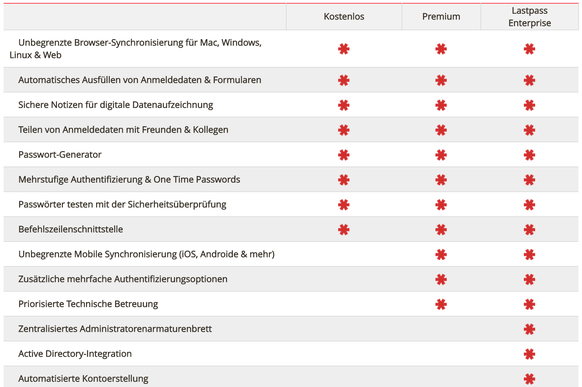This screenshot has height=387, width=582.
Task: Click the Befehlszeilenschnittstelle feature text
Action: [71, 229]
